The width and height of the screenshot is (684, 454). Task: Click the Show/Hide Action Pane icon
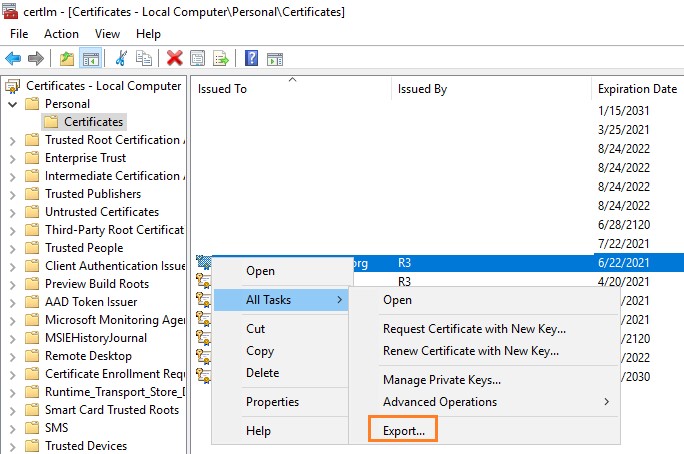(x=275, y=59)
